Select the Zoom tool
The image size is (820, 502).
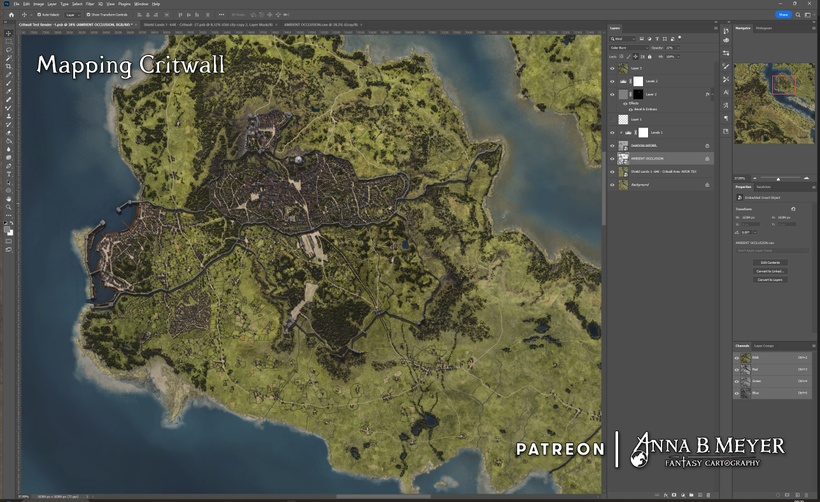[x=8, y=207]
